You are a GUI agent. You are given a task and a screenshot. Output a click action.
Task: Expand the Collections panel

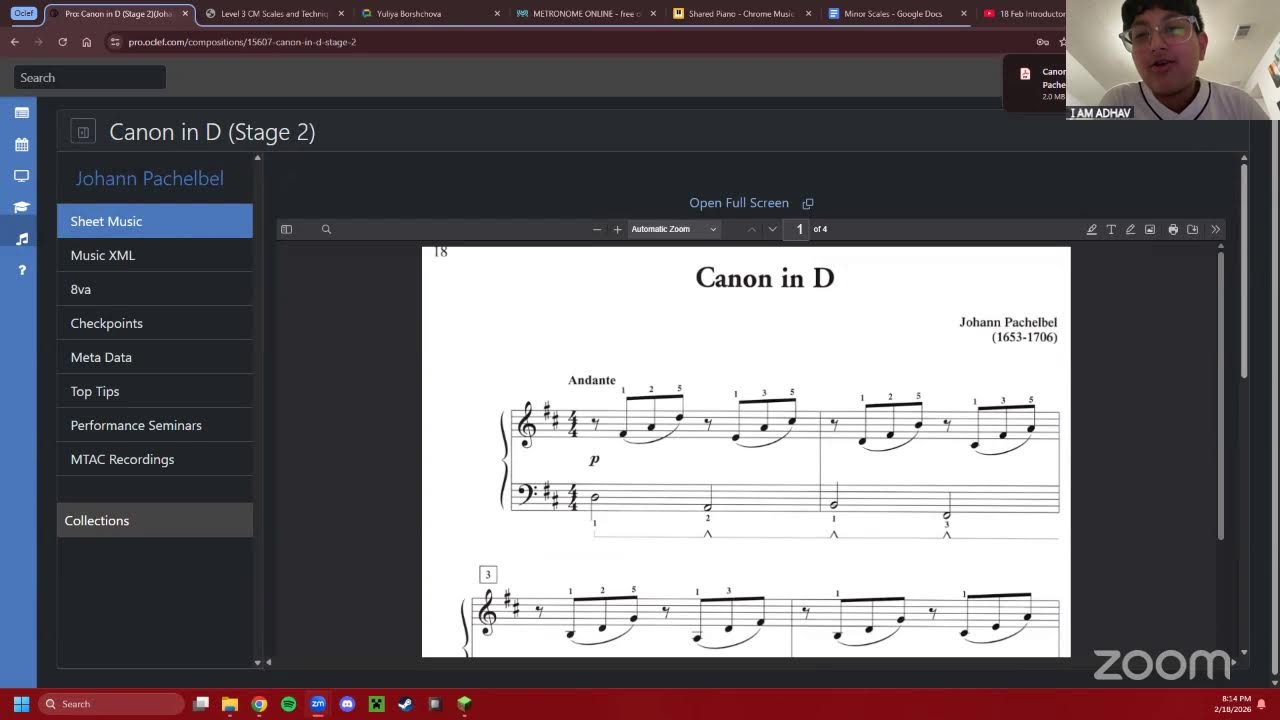(155, 520)
